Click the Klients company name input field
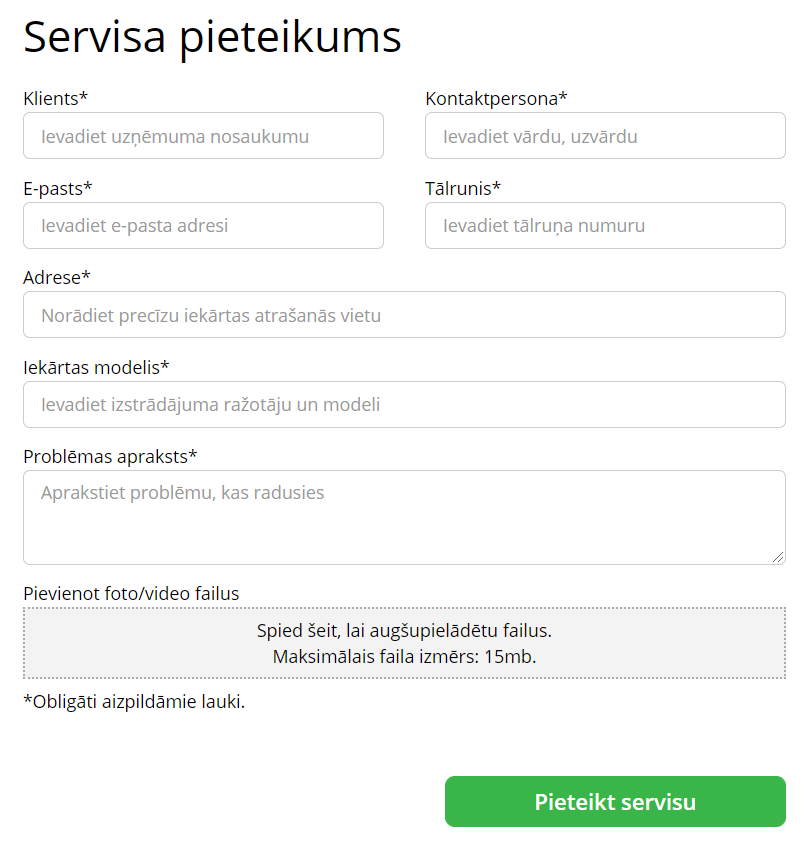 pos(203,136)
